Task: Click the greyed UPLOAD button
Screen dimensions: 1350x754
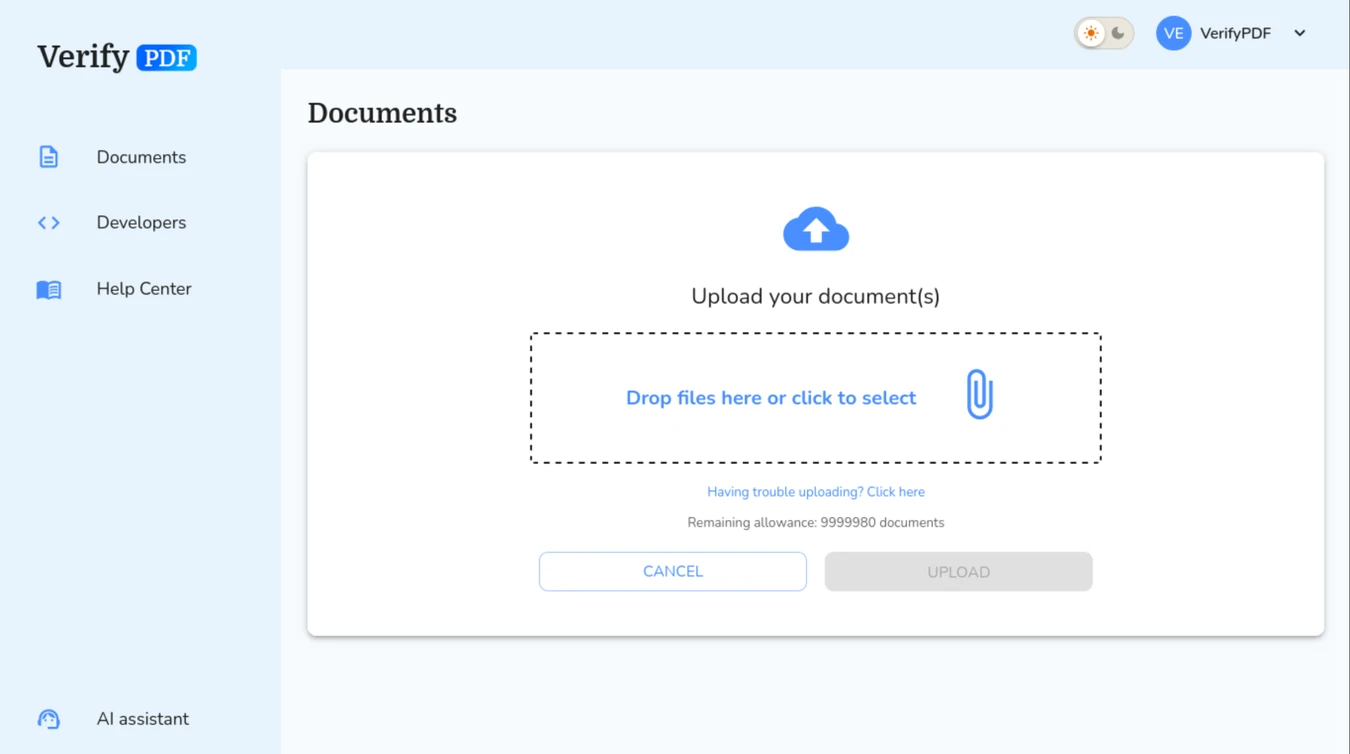Action: coord(958,572)
